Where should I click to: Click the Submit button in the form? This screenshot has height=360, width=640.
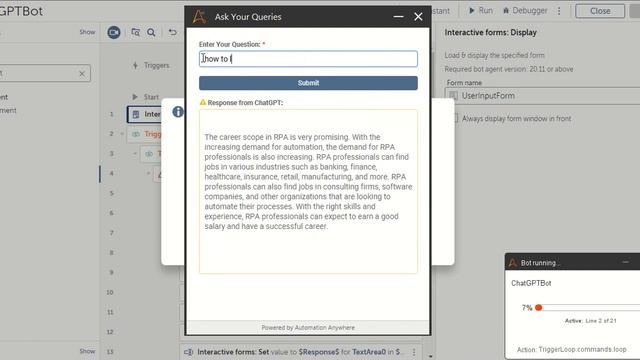coord(308,83)
